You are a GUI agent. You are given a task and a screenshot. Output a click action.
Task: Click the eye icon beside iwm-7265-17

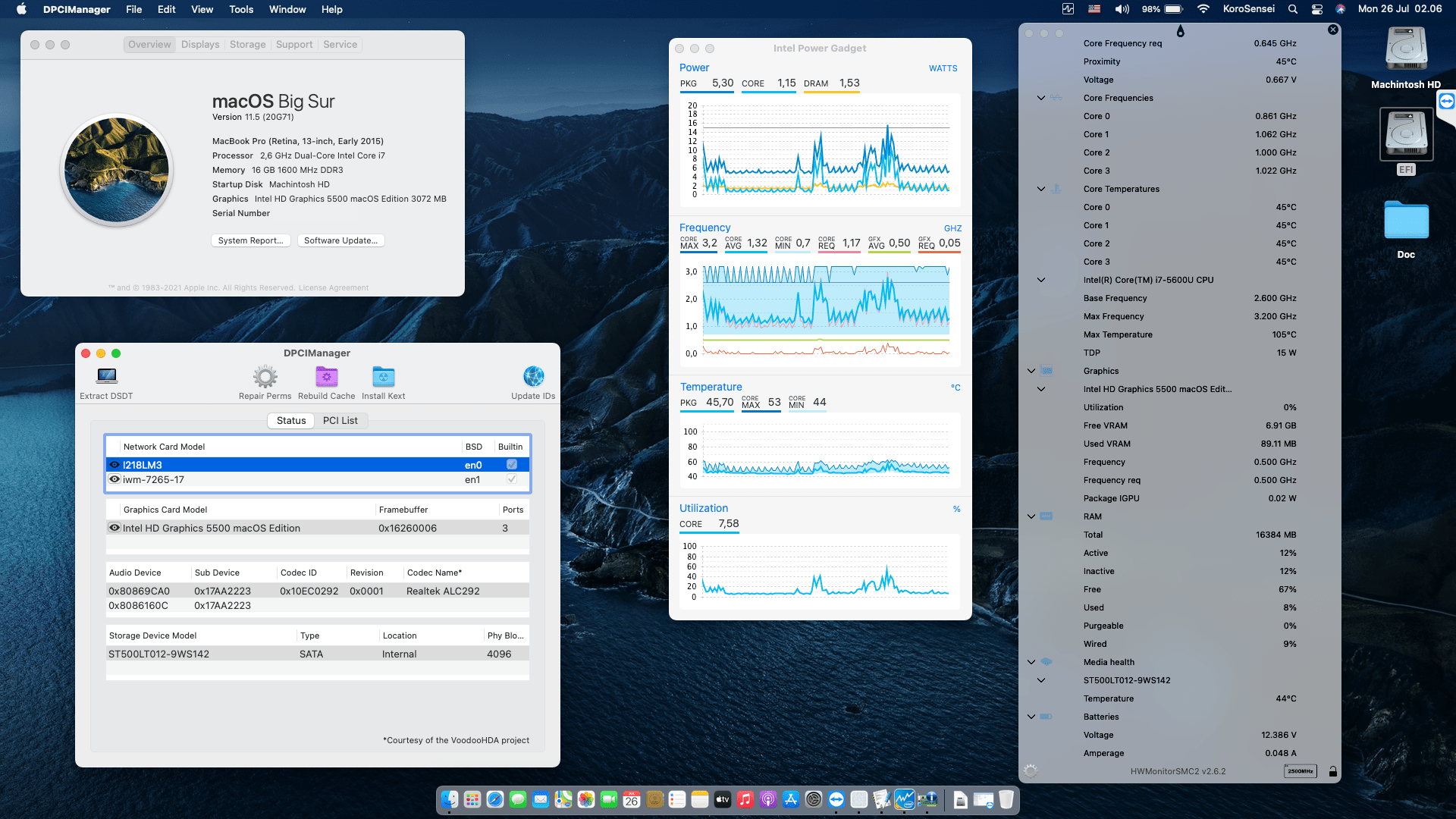point(115,479)
